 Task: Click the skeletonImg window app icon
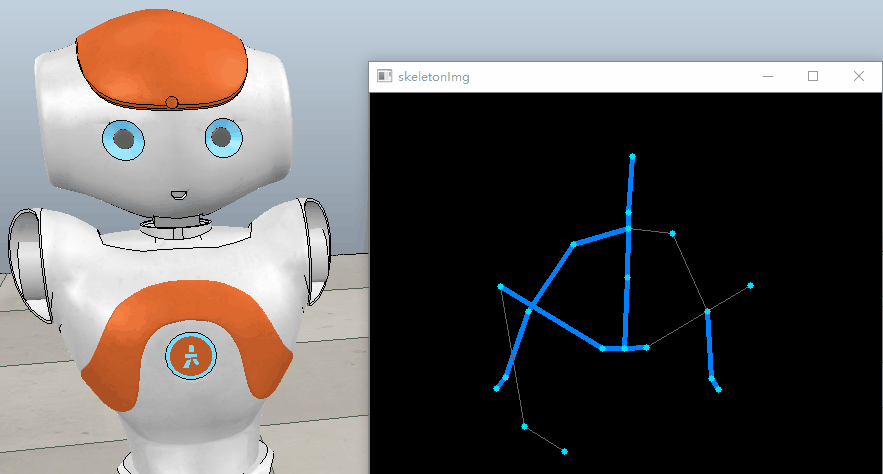[385, 76]
